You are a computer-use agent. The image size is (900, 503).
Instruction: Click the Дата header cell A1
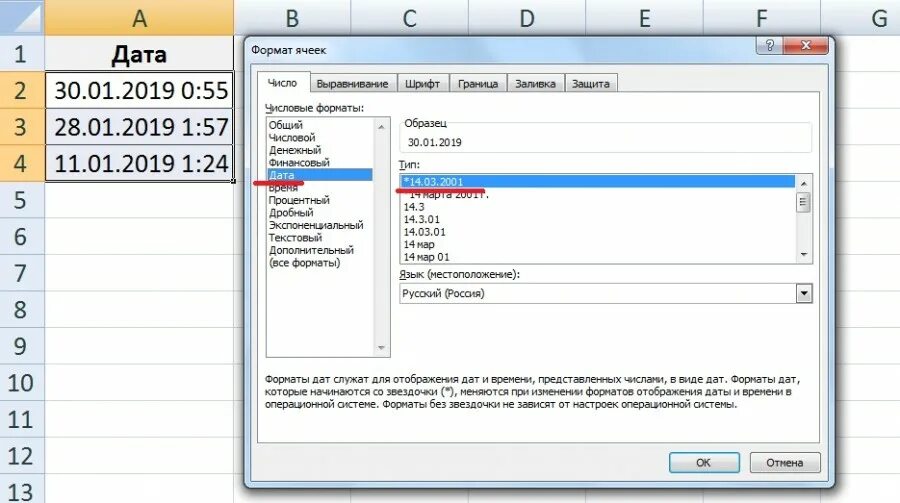pos(139,54)
